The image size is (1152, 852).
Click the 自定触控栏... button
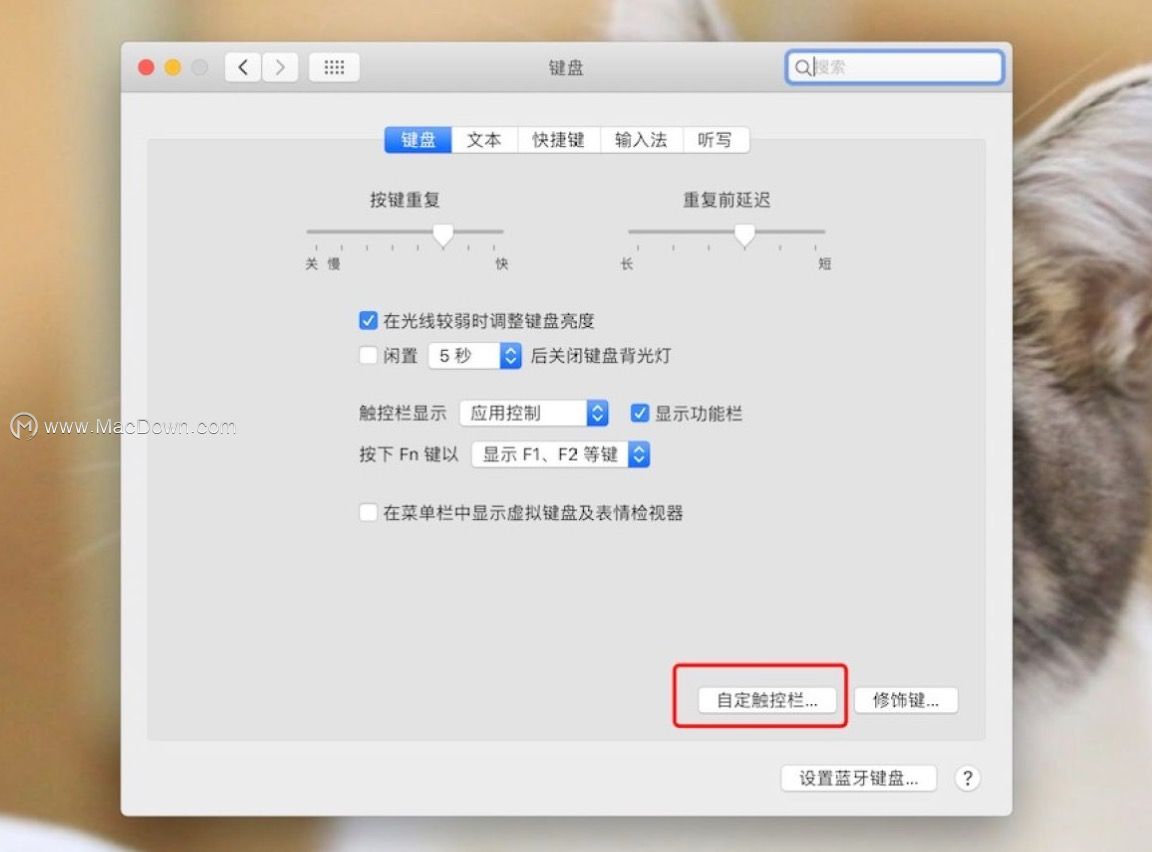coord(767,700)
